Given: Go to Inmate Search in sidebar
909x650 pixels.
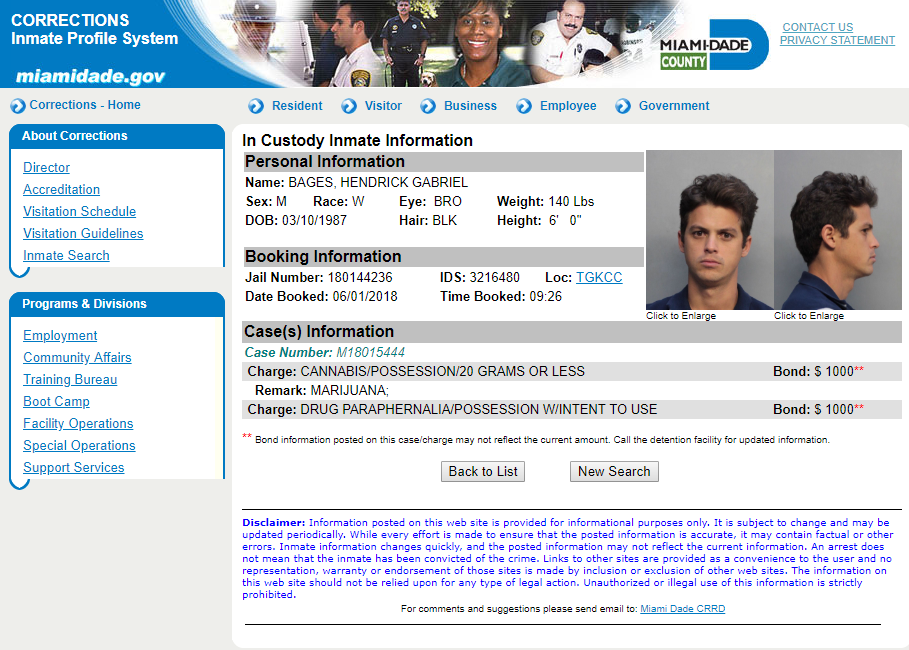Looking at the screenshot, I should click(66, 256).
